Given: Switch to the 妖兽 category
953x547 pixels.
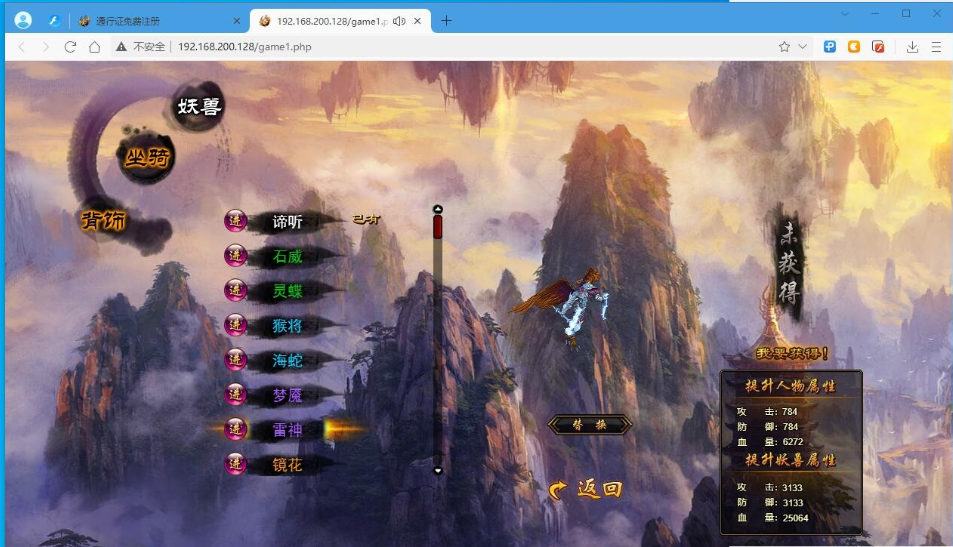Looking at the screenshot, I should 199,107.
